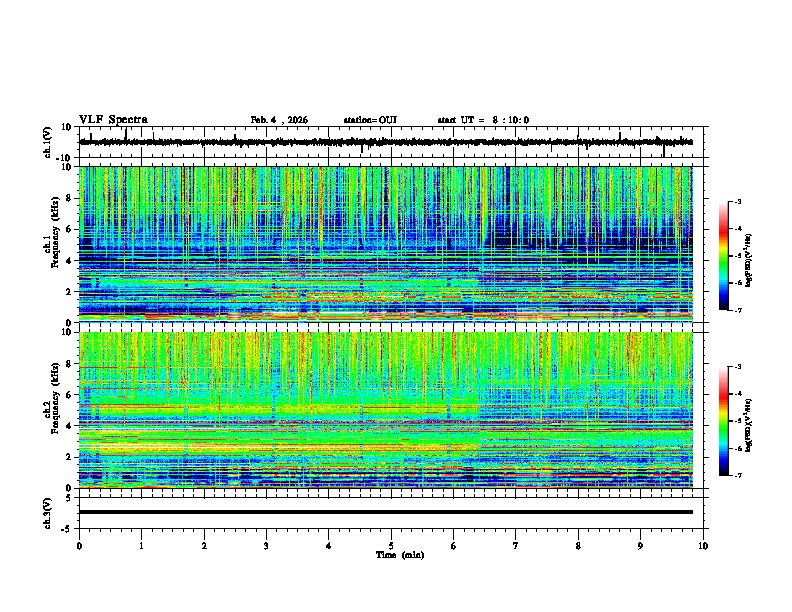
Task: Click the upper color bar log(PSD) label
Action: point(749,260)
